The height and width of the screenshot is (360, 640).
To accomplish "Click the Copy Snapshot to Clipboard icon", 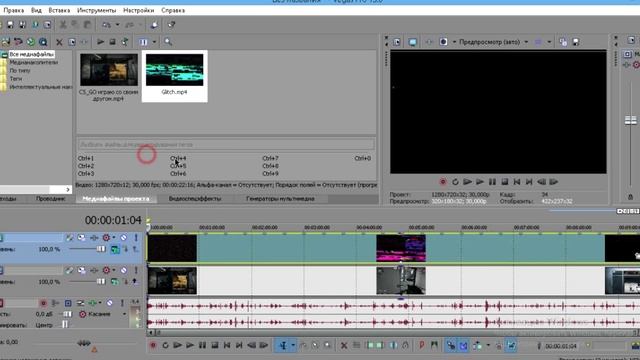I will (x=563, y=42).
